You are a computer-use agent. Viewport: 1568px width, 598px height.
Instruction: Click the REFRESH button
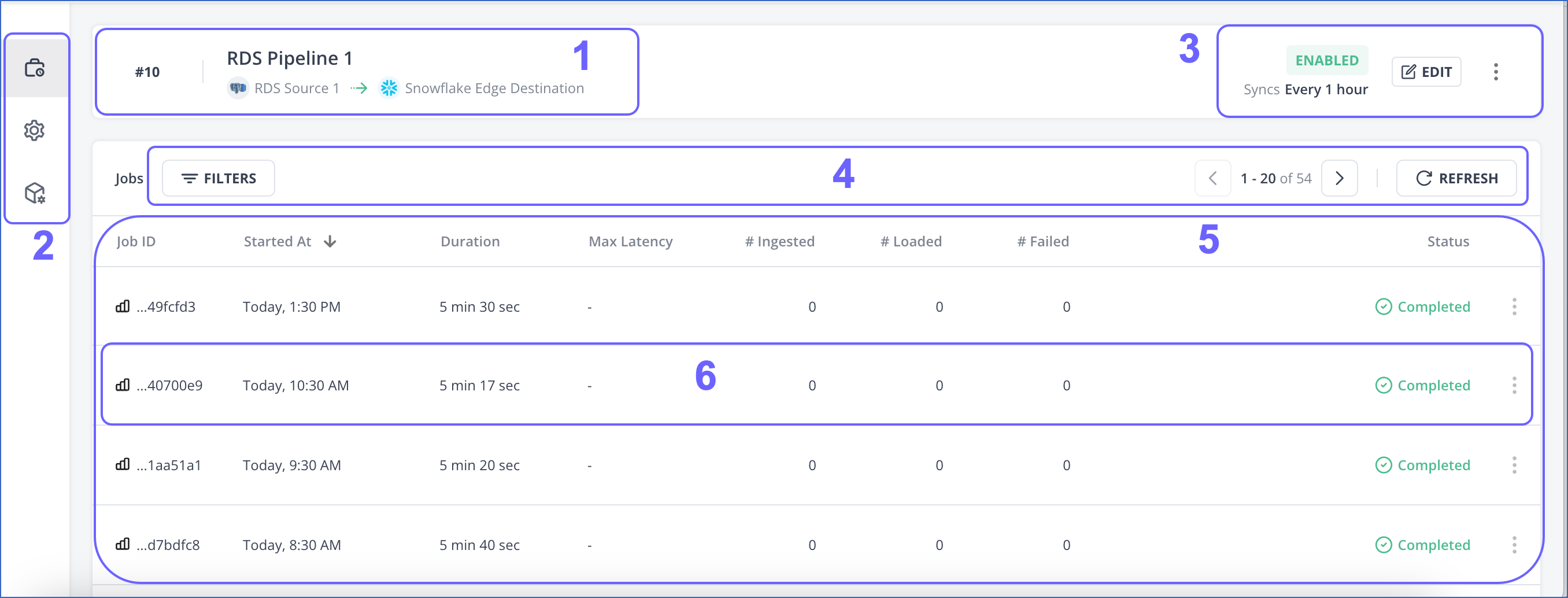pos(1456,179)
